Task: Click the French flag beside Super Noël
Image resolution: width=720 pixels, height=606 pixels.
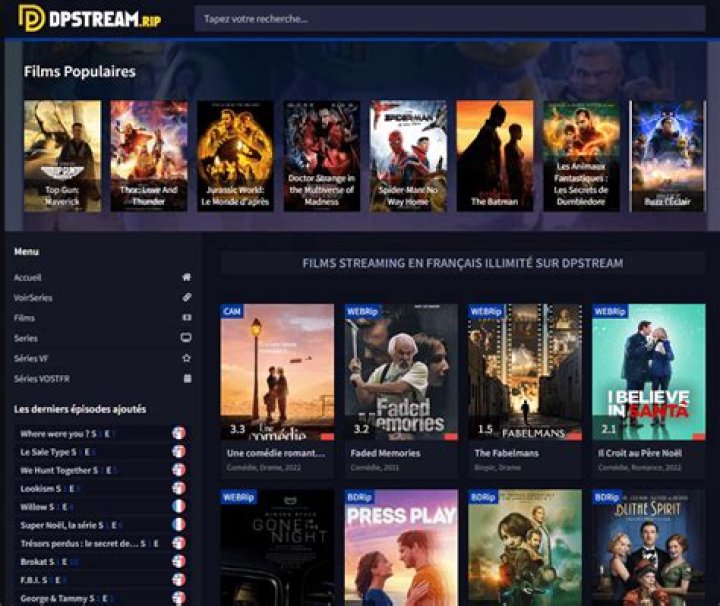Action: point(179,524)
